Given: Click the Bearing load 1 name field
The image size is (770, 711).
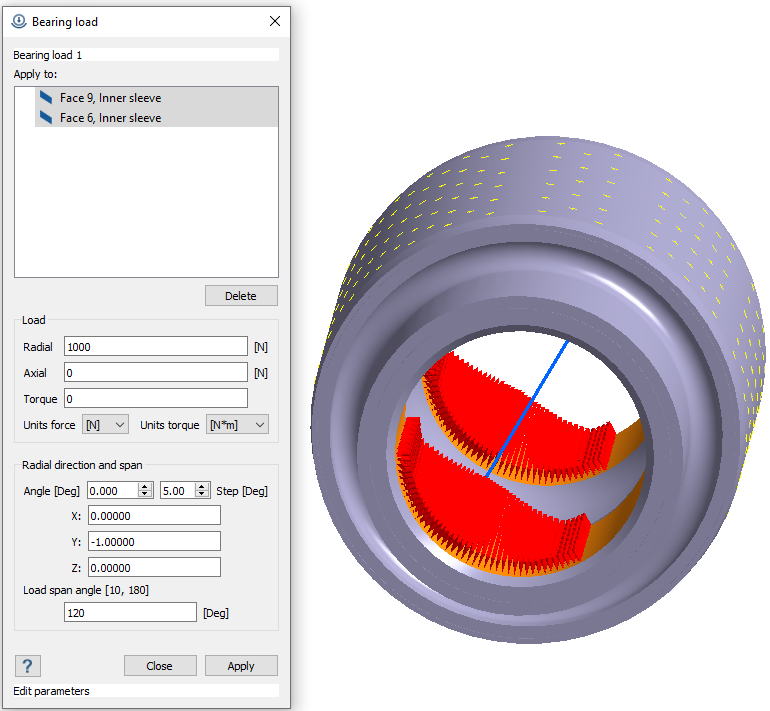Looking at the screenshot, I should coord(146,55).
